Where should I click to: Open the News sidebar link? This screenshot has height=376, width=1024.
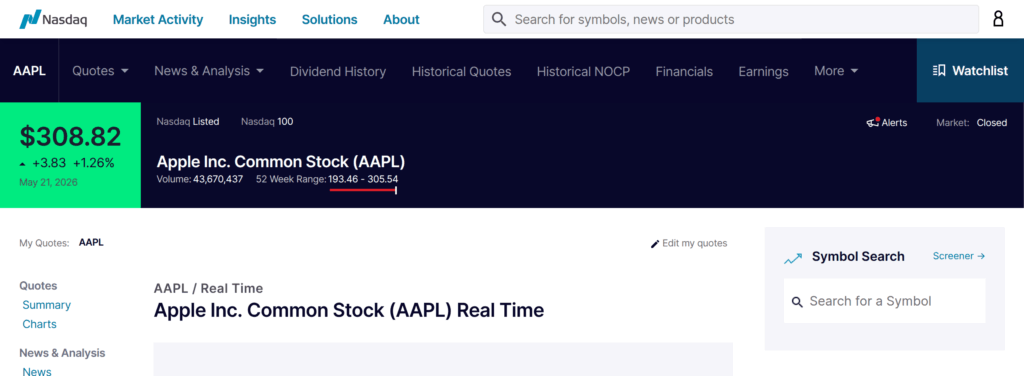tap(37, 371)
